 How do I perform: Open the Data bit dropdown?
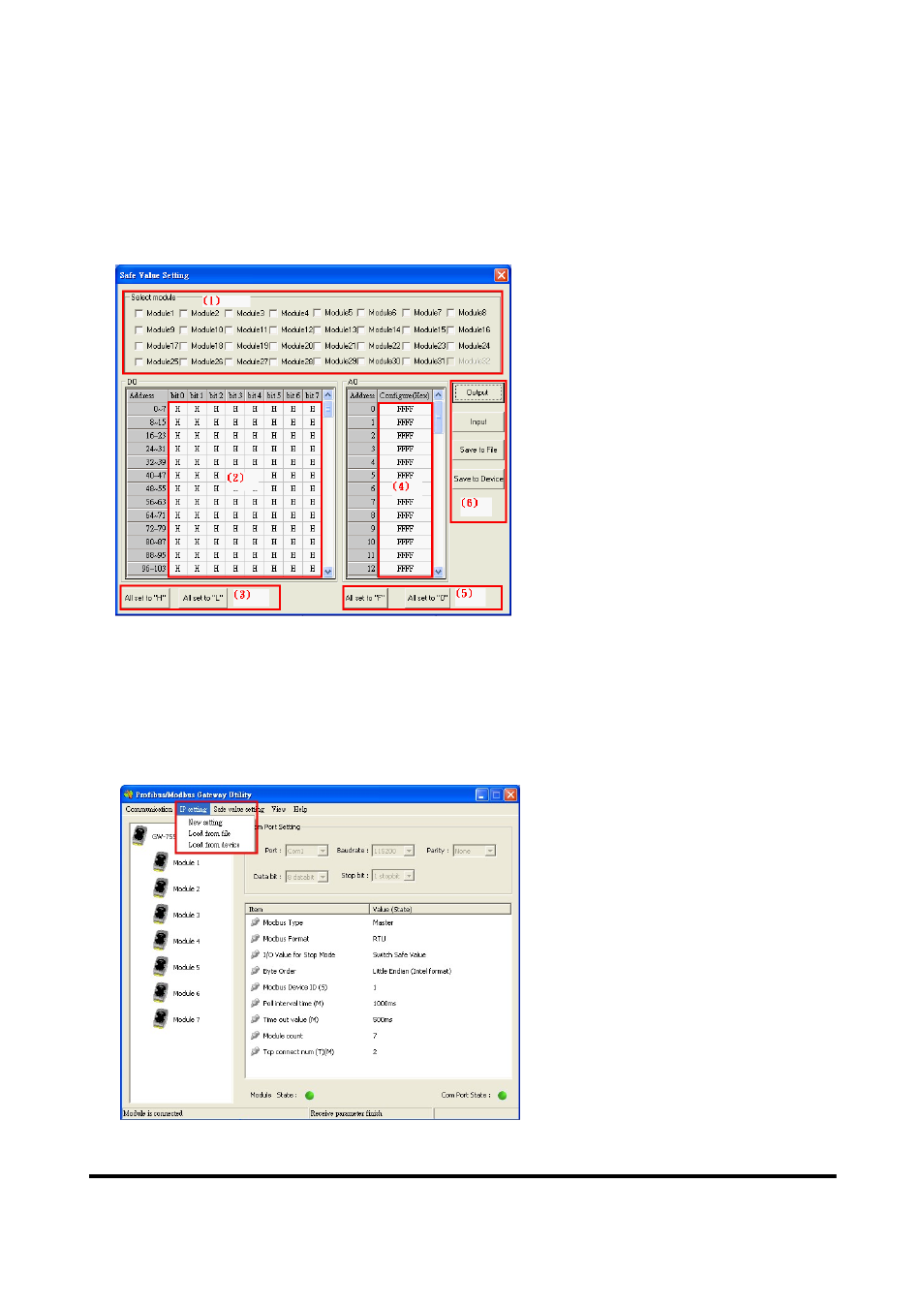[x=323, y=877]
